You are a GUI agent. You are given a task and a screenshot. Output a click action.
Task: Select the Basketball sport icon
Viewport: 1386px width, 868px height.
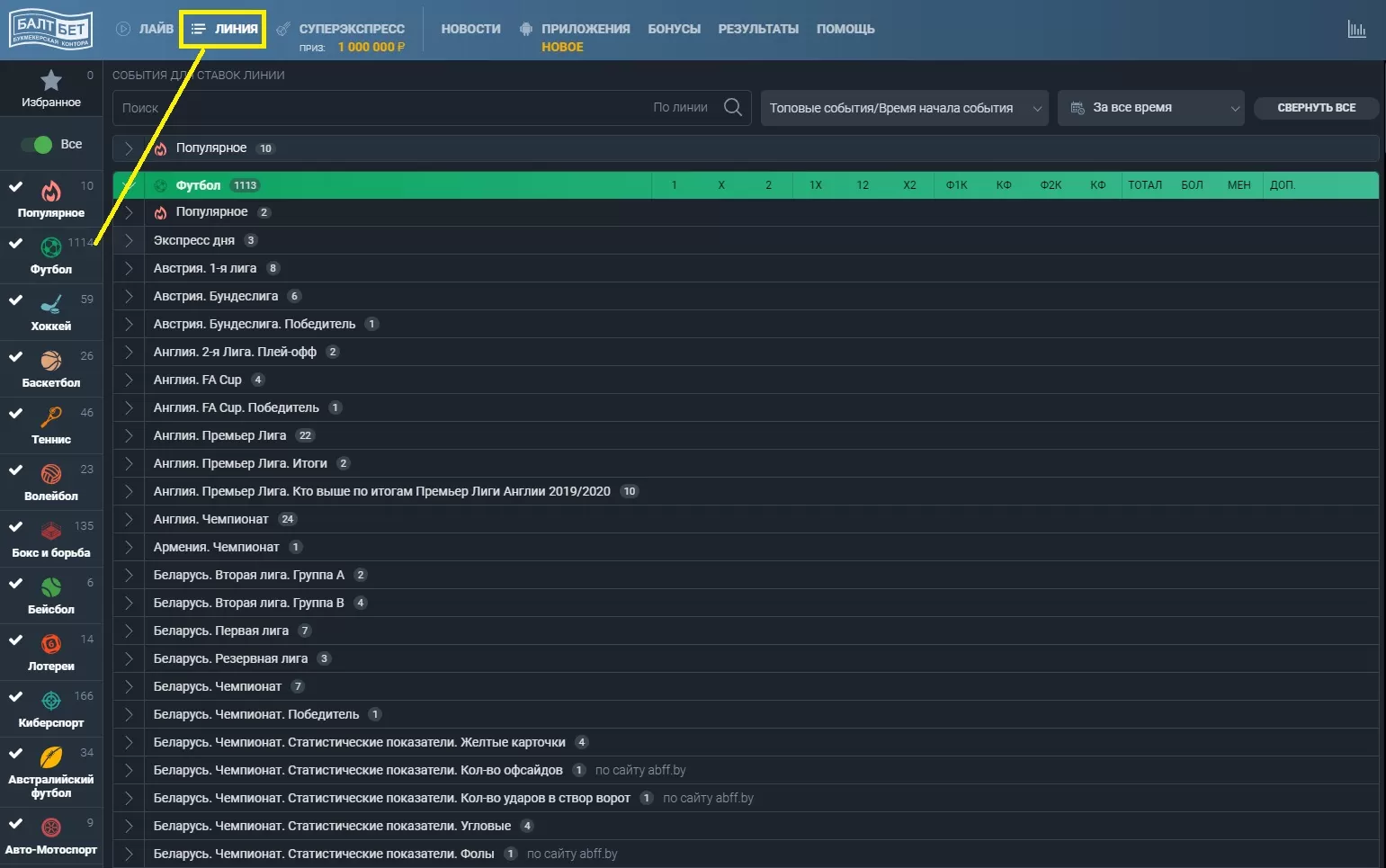click(51, 362)
